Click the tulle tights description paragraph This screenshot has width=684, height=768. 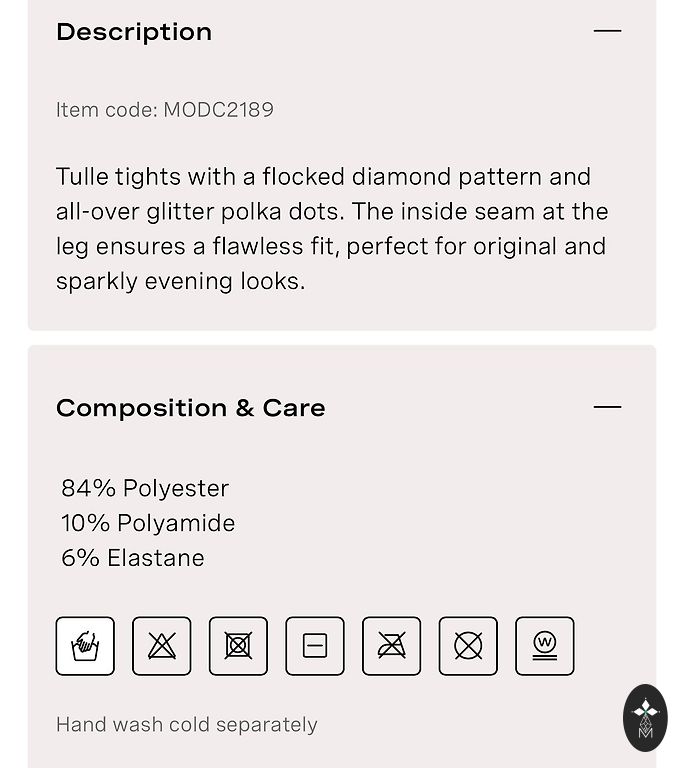332,229
